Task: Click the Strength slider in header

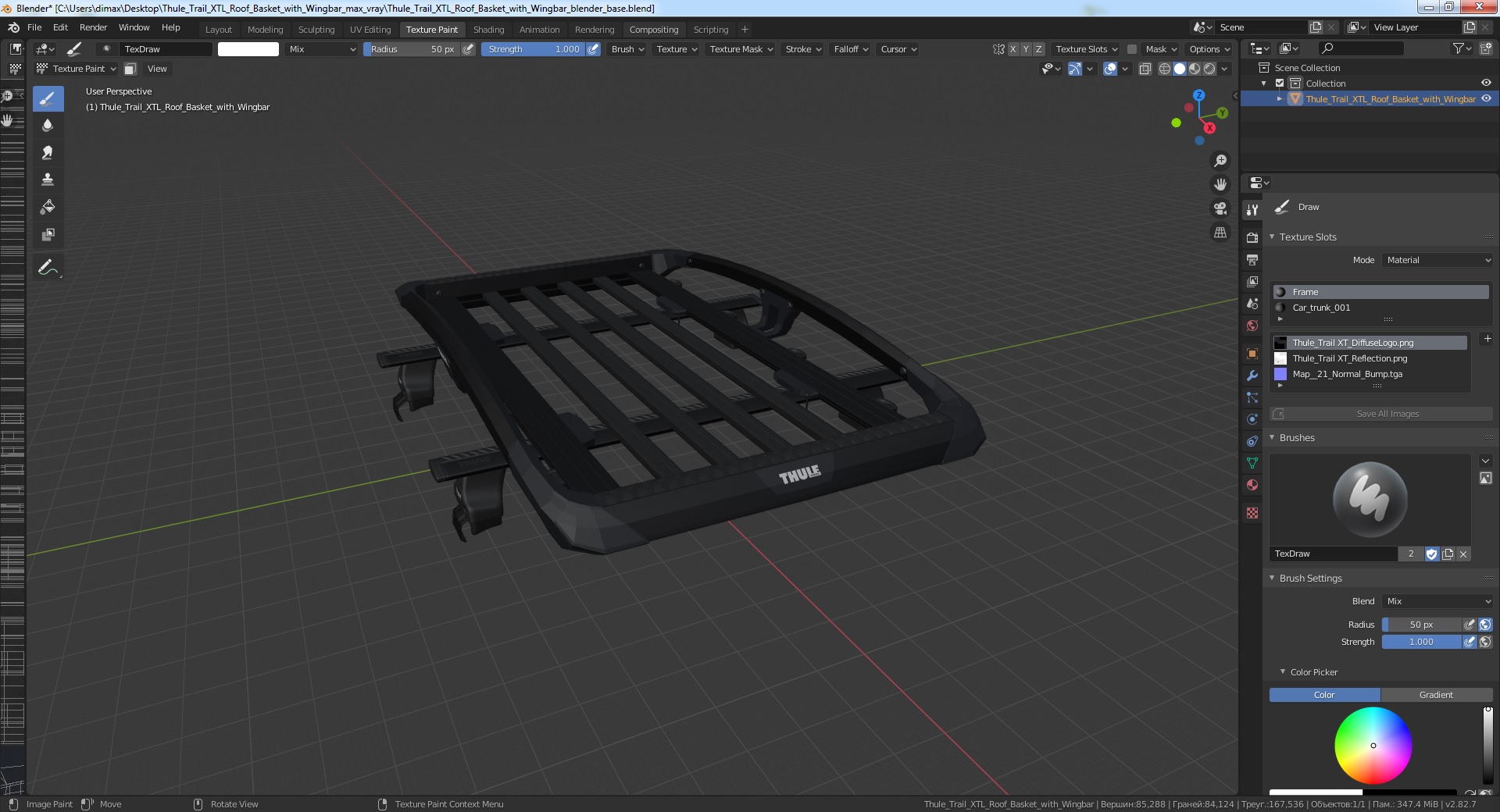Action: click(x=533, y=49)
